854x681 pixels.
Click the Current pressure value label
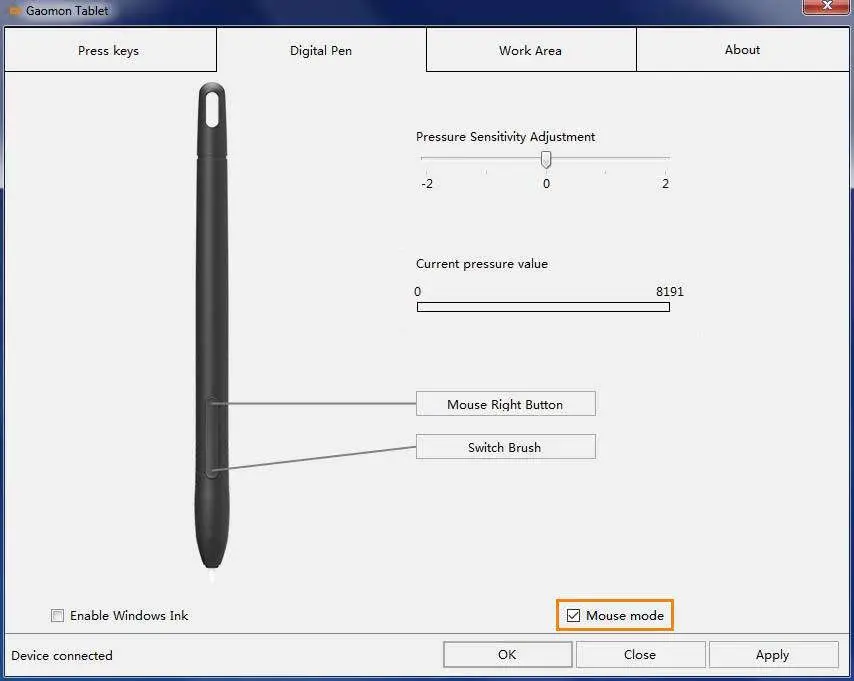pyautogui.click(x=482, y=264)
